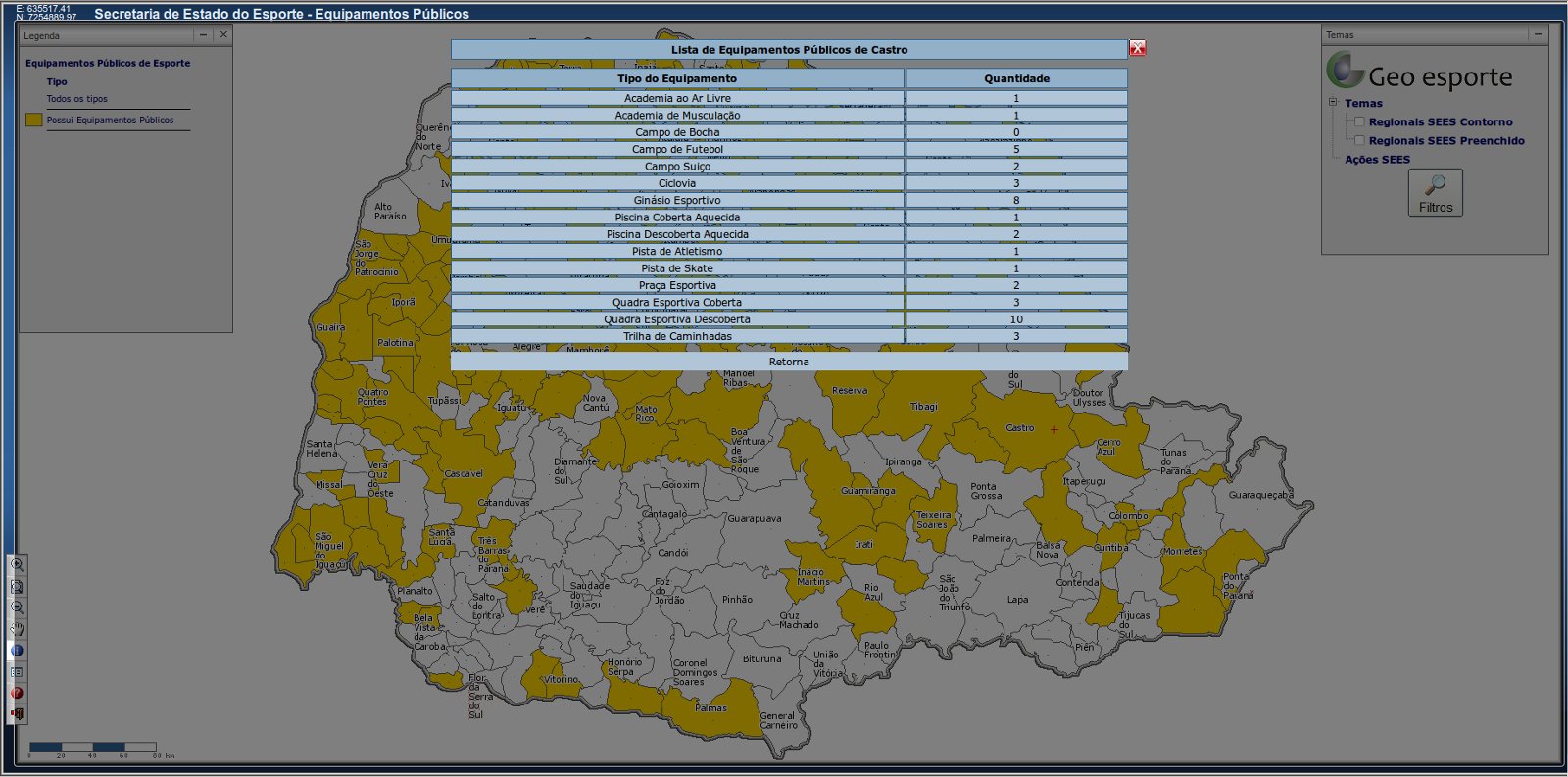Close the Legenda panel with X
The height and width of the screenshot is (777, 1568).
[223, 35]
